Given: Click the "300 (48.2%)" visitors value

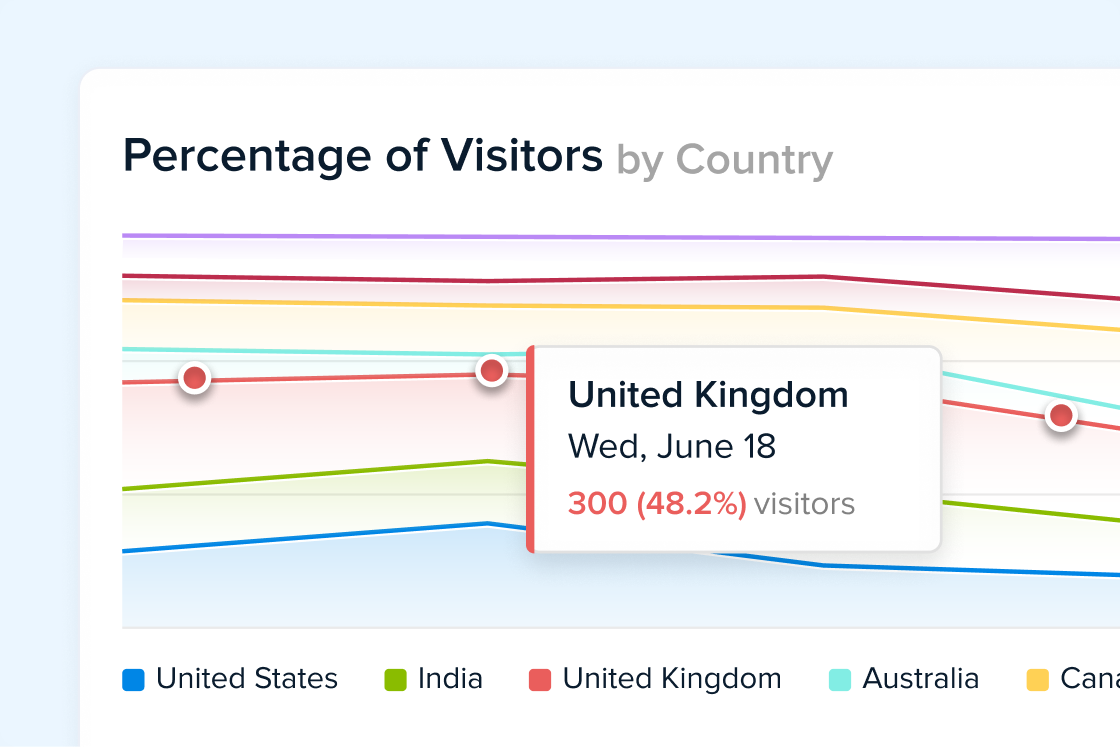Looking at the screenshot, I should coord(657,503).
